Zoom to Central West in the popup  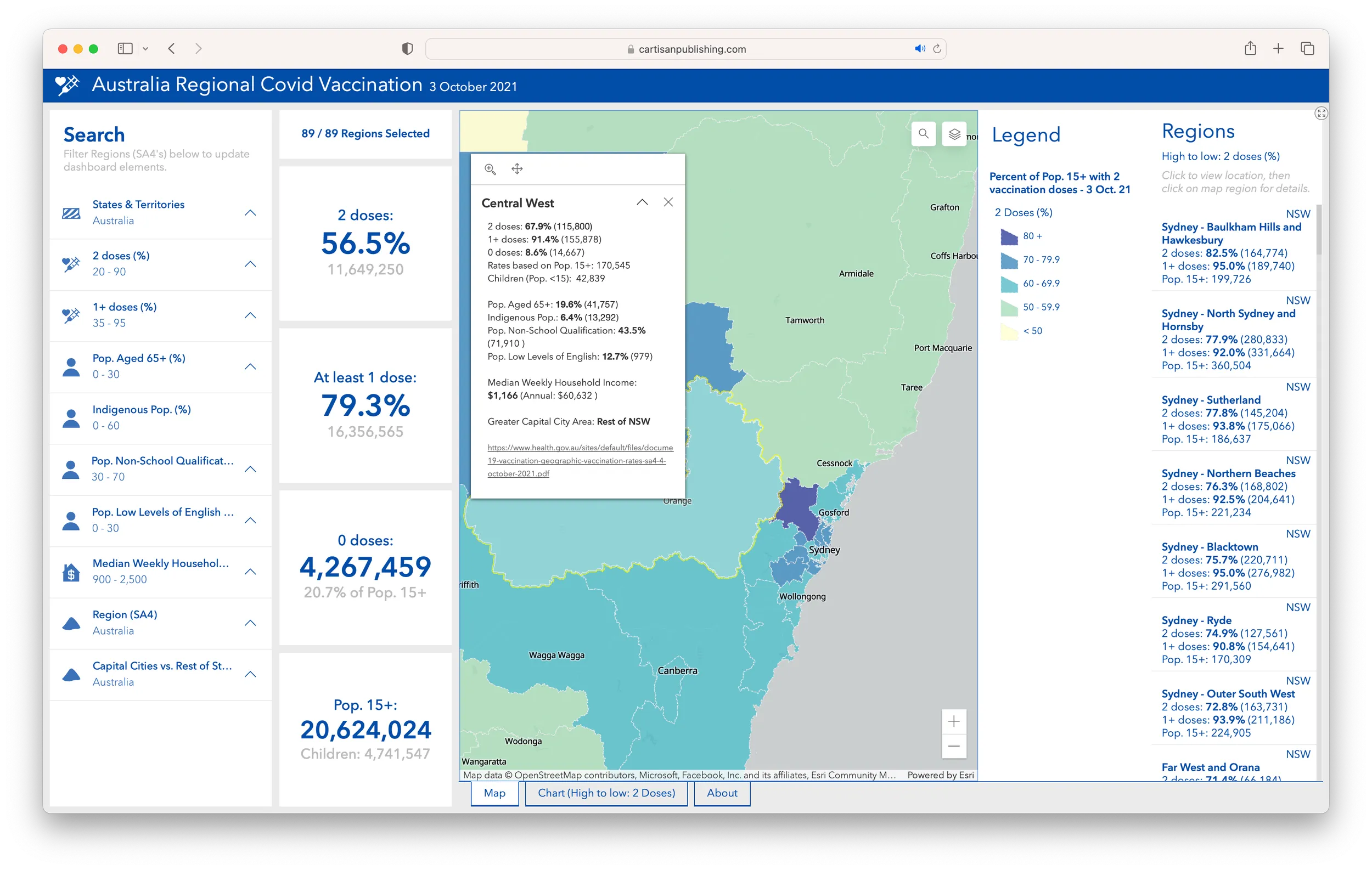[490, 168]
